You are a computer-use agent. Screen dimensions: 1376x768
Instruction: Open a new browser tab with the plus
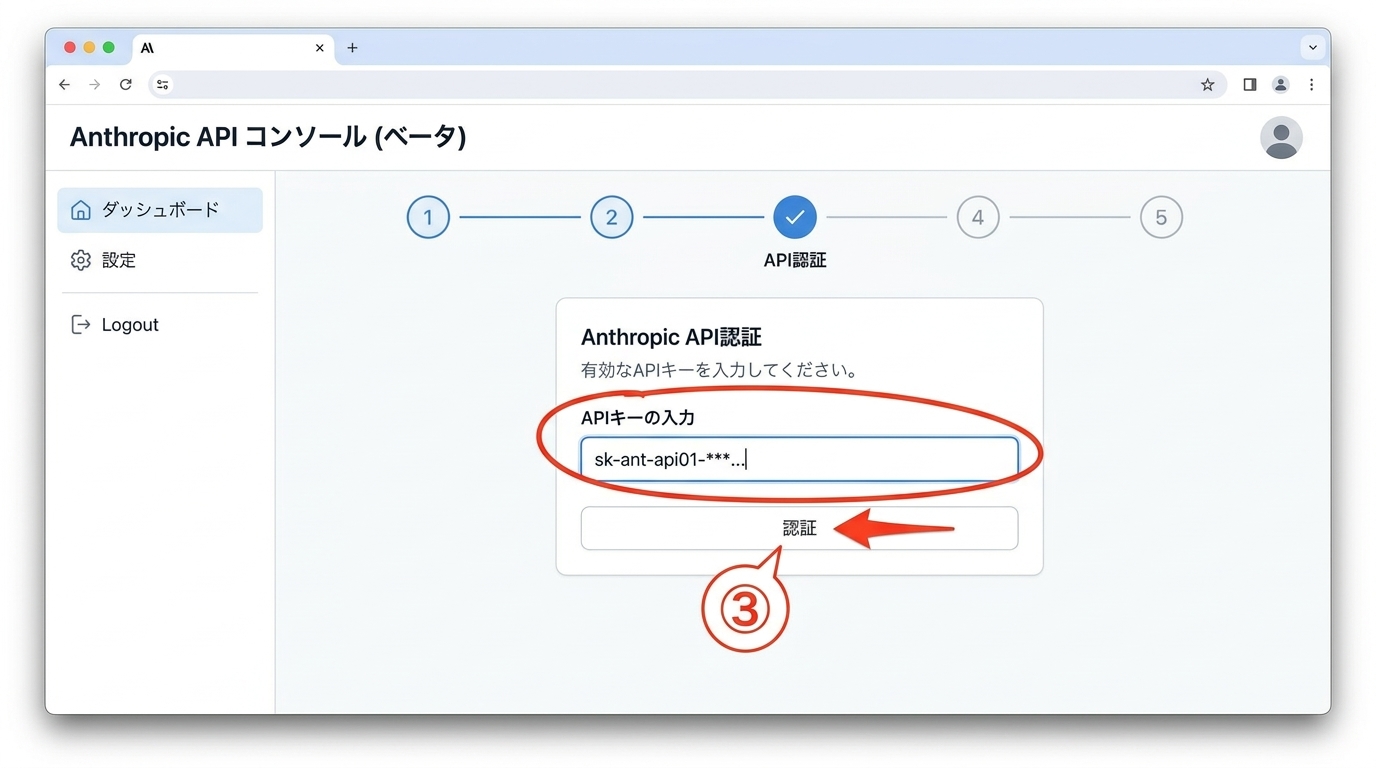click(x=352, y=47)
